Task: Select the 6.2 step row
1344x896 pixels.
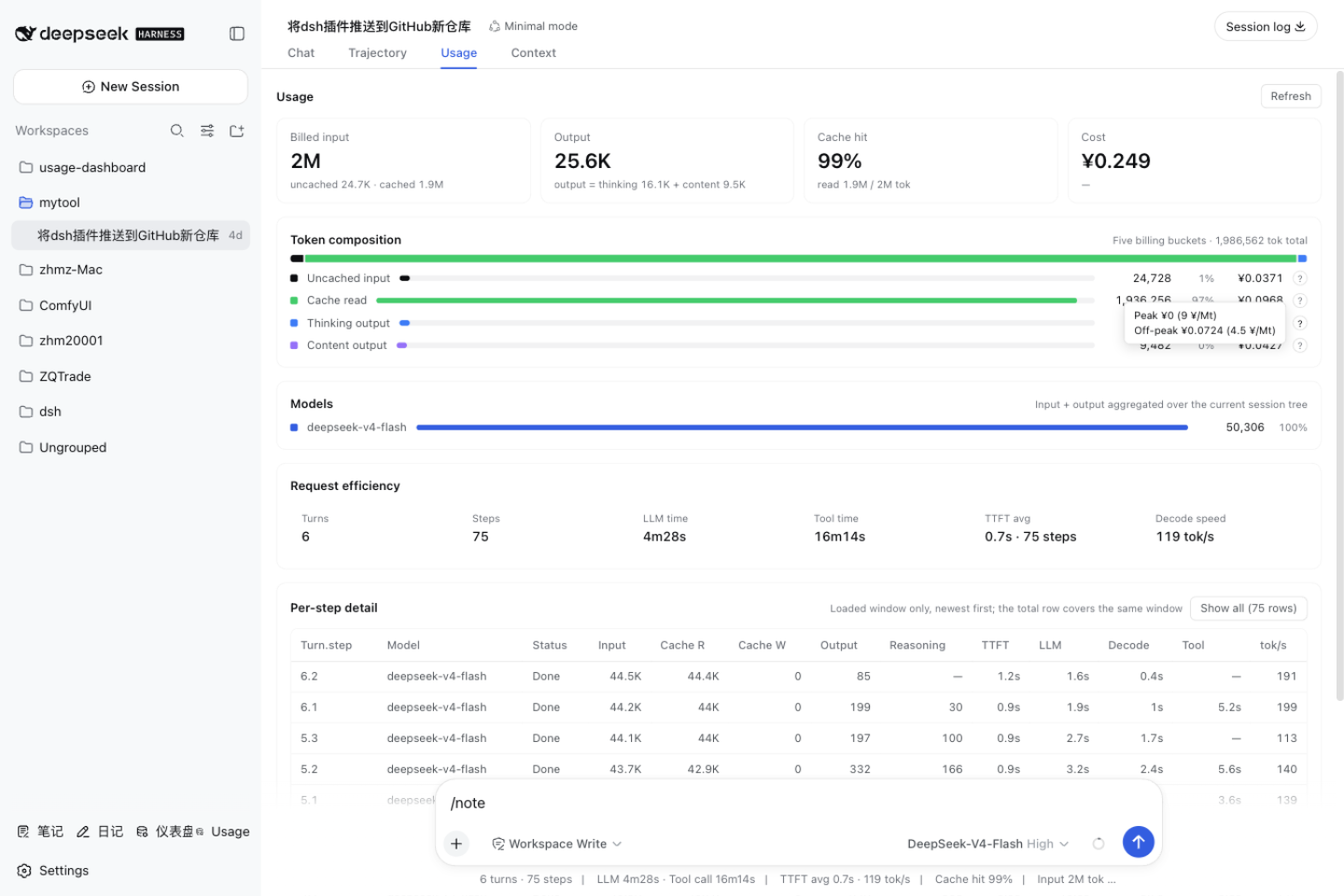Action: pos(799,677)
